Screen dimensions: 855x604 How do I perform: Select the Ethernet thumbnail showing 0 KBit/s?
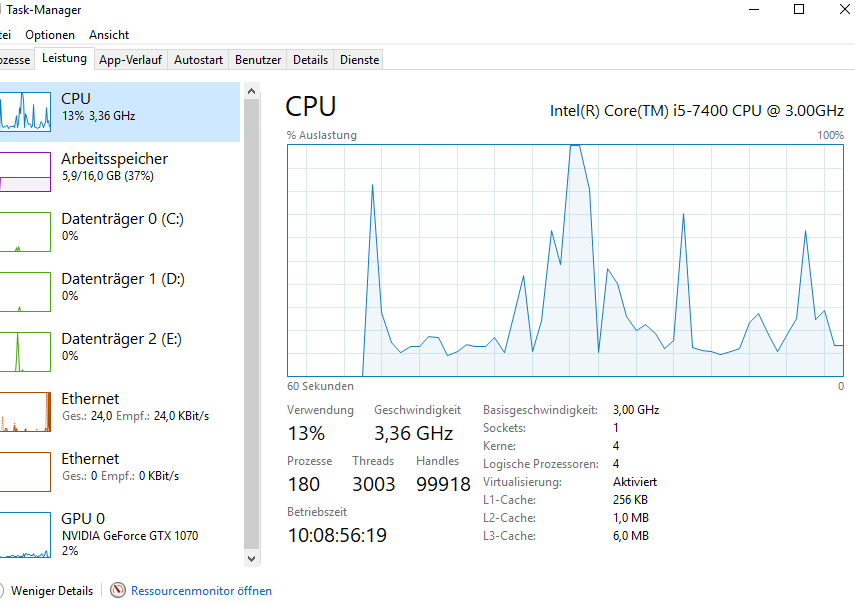click(25, 472)
